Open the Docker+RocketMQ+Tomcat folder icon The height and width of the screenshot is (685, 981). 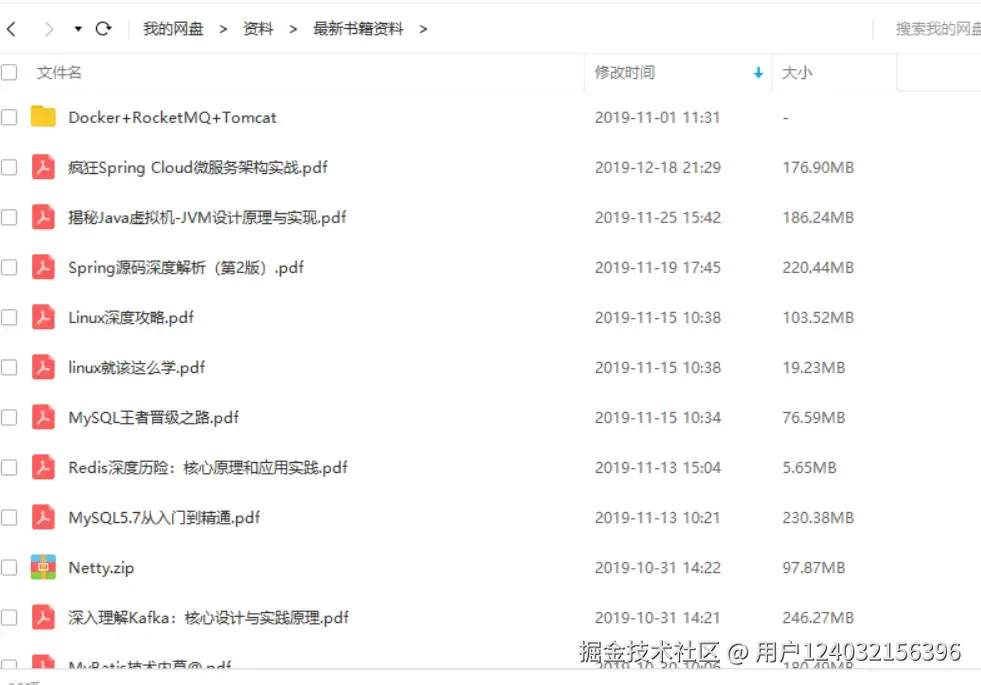pos(44,117)
